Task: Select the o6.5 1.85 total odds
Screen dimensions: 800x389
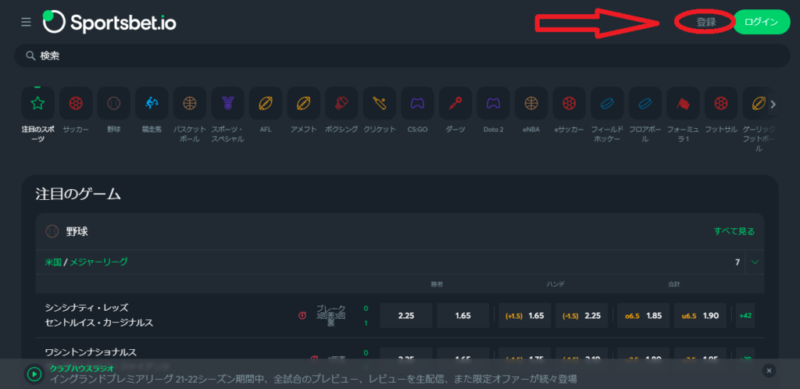Action: 643,315
